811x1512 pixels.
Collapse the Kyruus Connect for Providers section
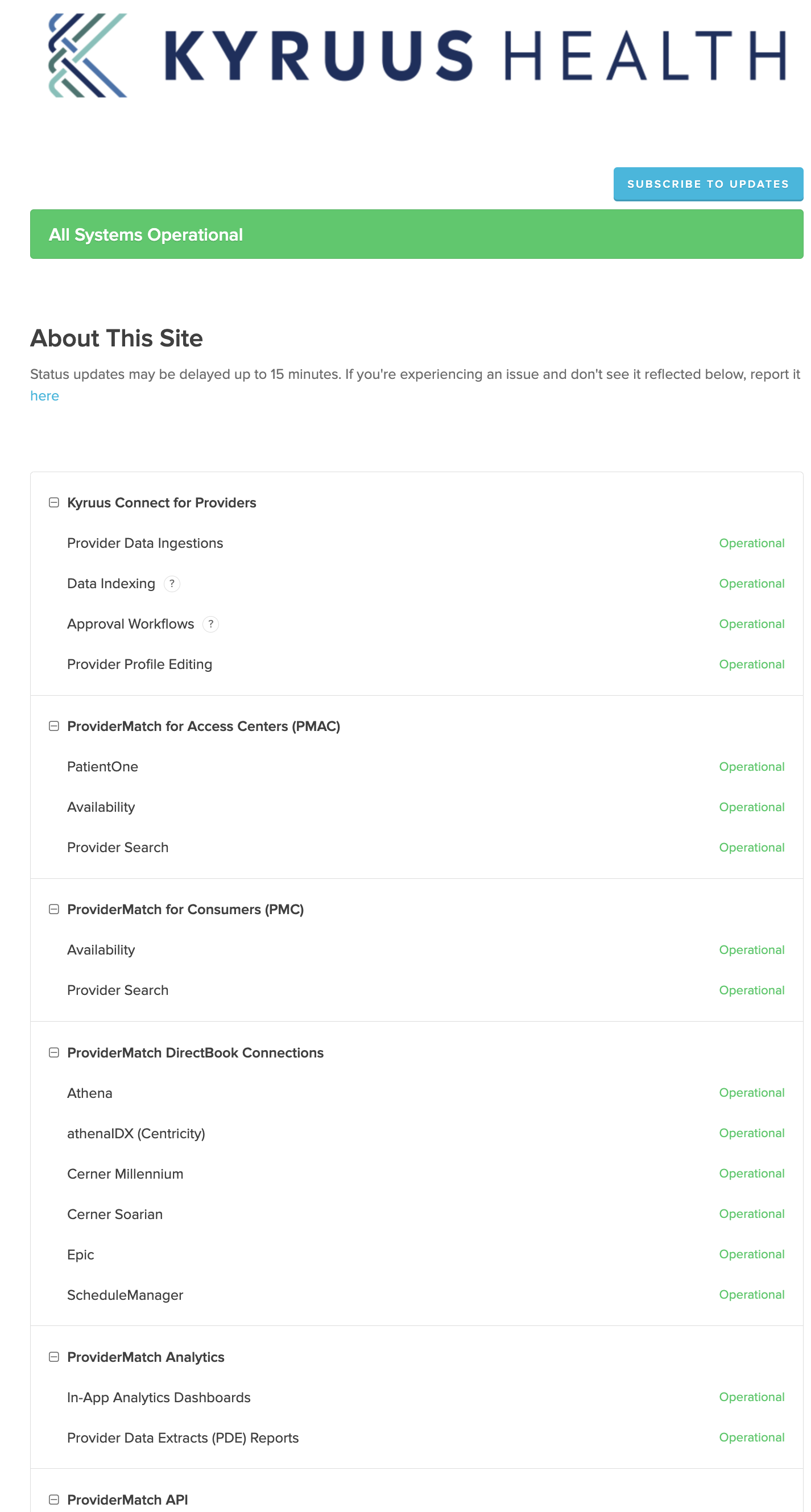53,502
